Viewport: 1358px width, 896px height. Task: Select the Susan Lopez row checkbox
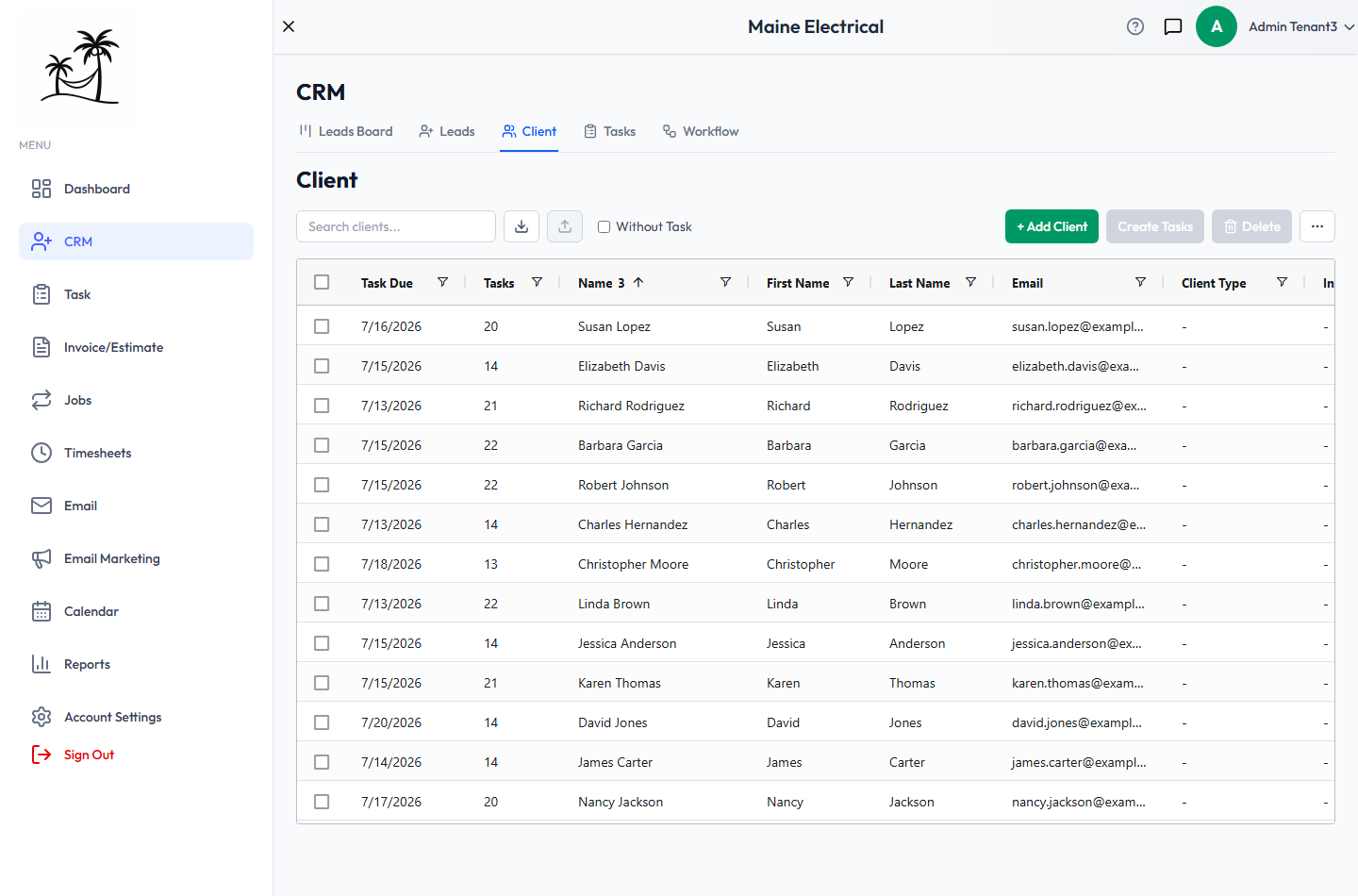click(322, 326)
